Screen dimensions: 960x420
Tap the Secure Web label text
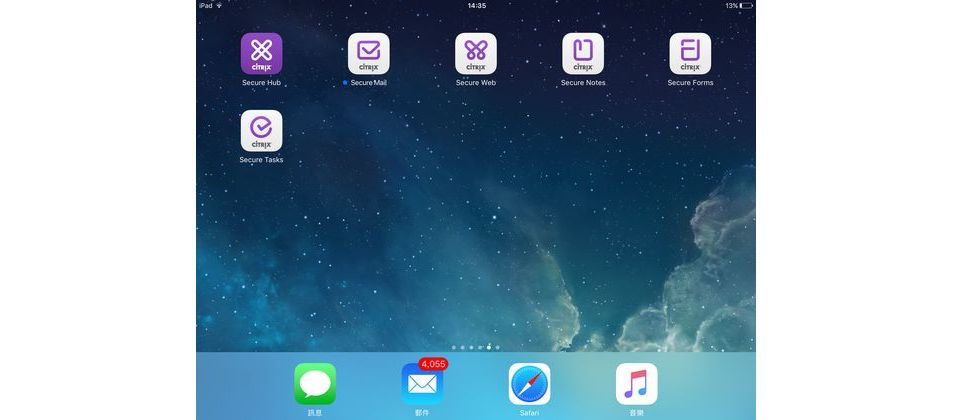[476, 83]
